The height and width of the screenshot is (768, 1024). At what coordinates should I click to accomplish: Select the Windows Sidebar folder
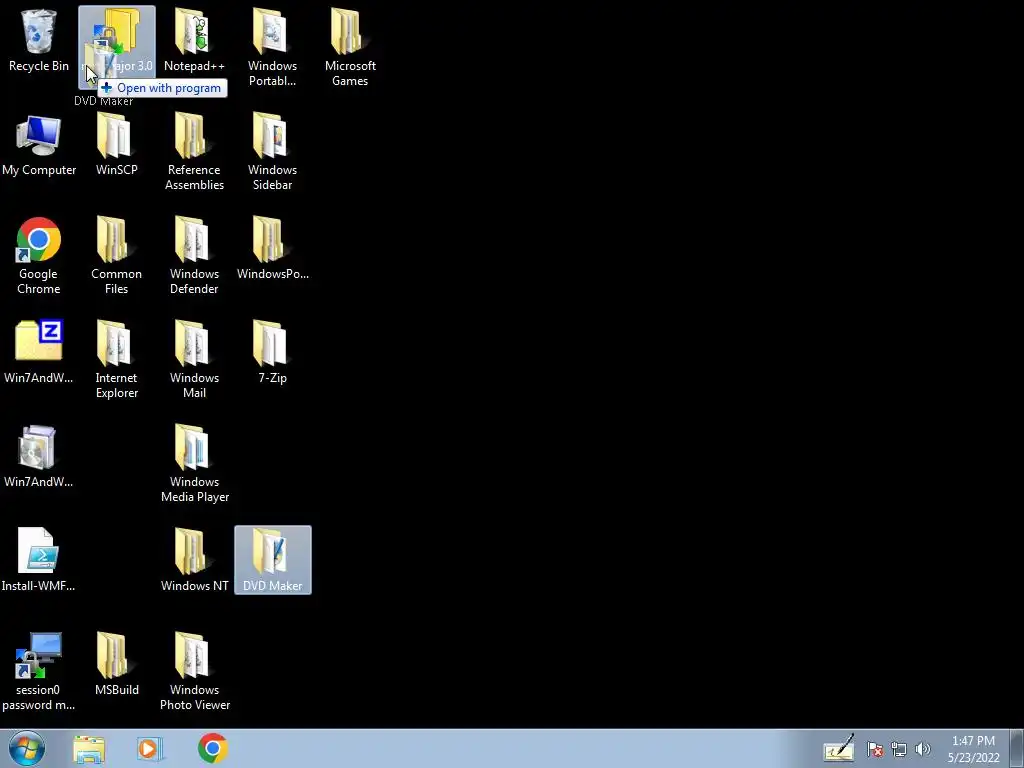point(272,152)
